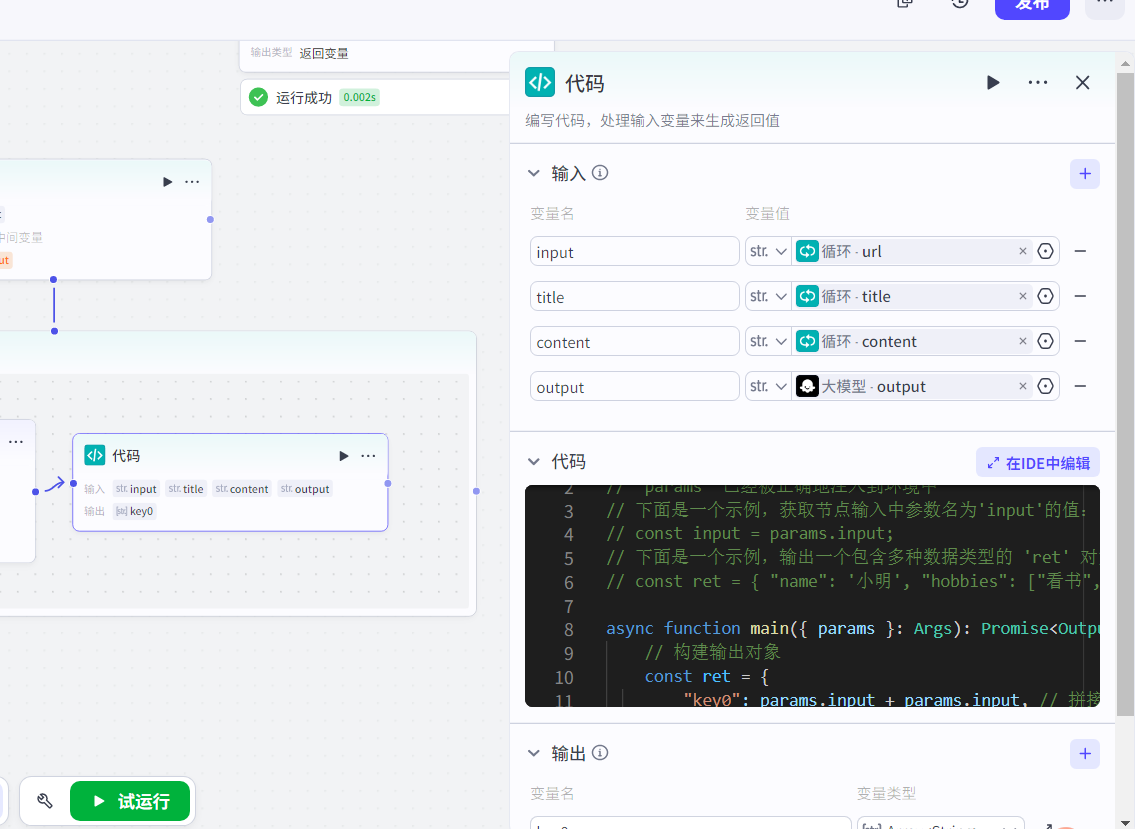Add a new output variable
The height and width of the screenshot is (829, 1135).
point(1084,754)
